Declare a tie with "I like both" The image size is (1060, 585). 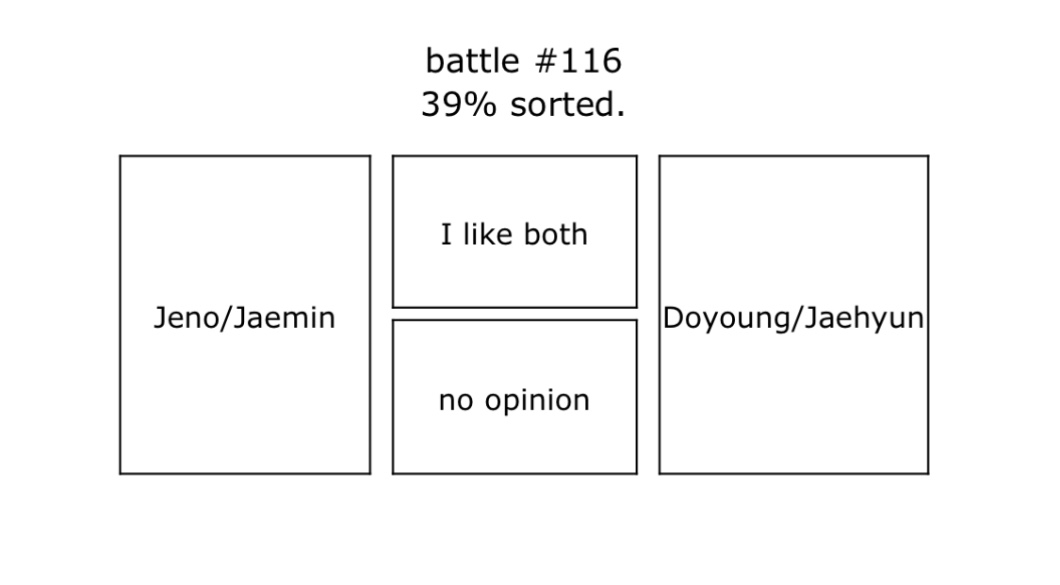click(x=514, y=232)
